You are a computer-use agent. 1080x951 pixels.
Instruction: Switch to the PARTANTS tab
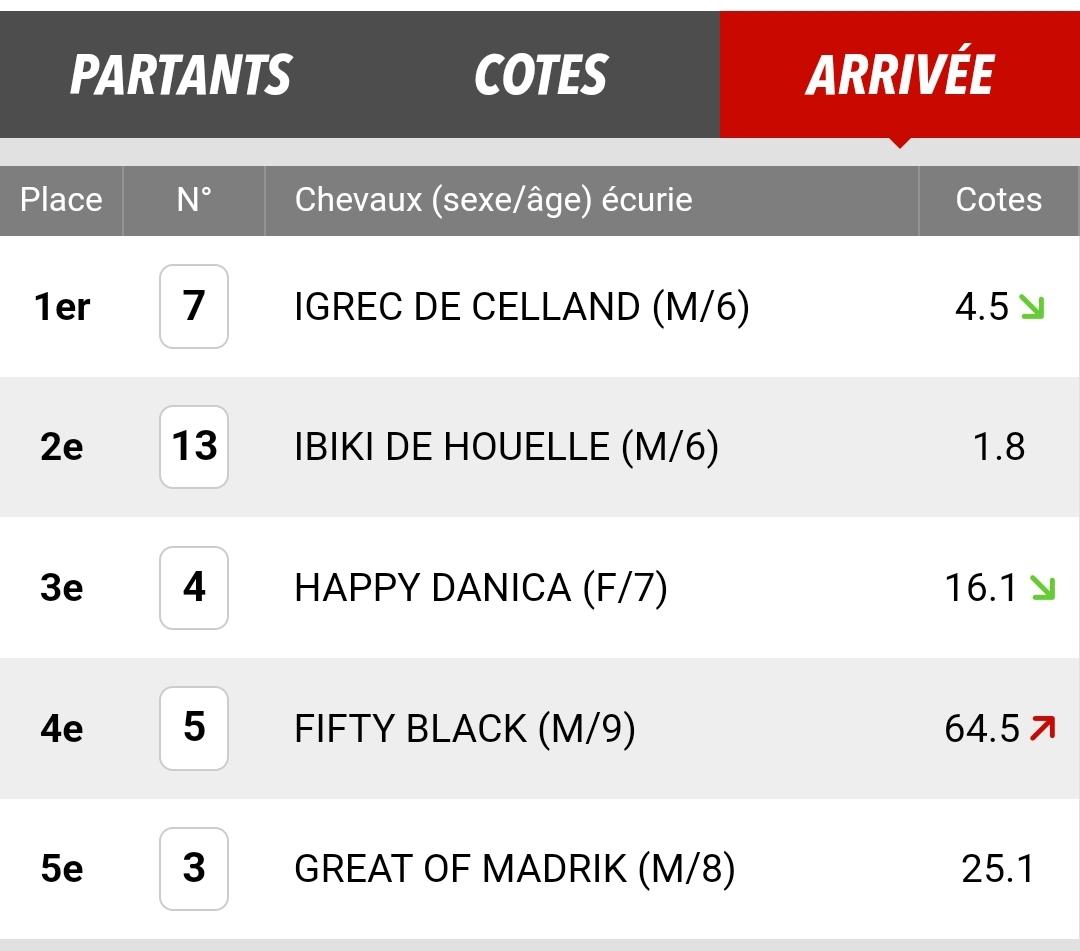[x=180, y=74]
